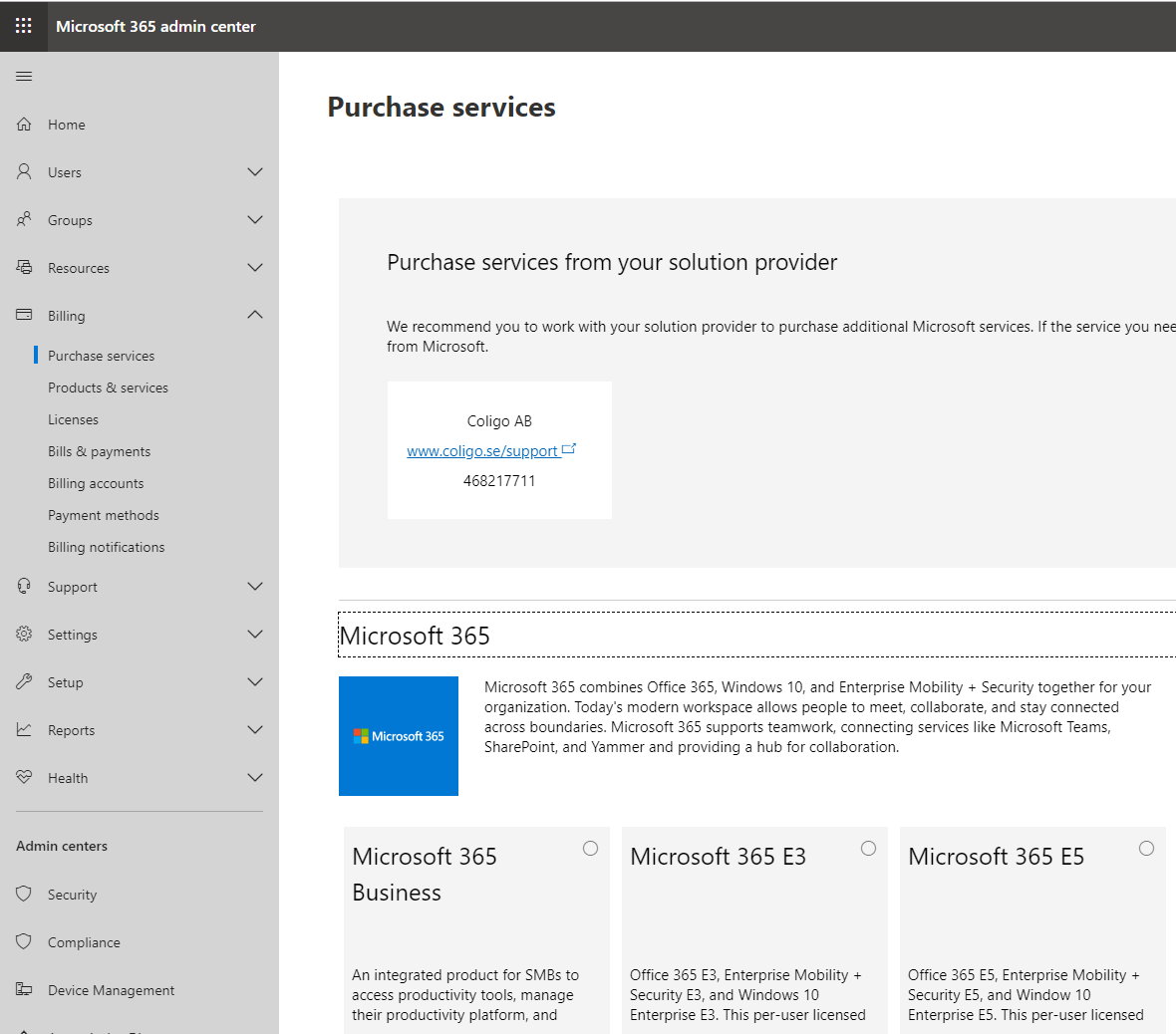Select the Users icon in navigation
Viewport: 1176px width, 1034px height.
click(x=23, y=171)
